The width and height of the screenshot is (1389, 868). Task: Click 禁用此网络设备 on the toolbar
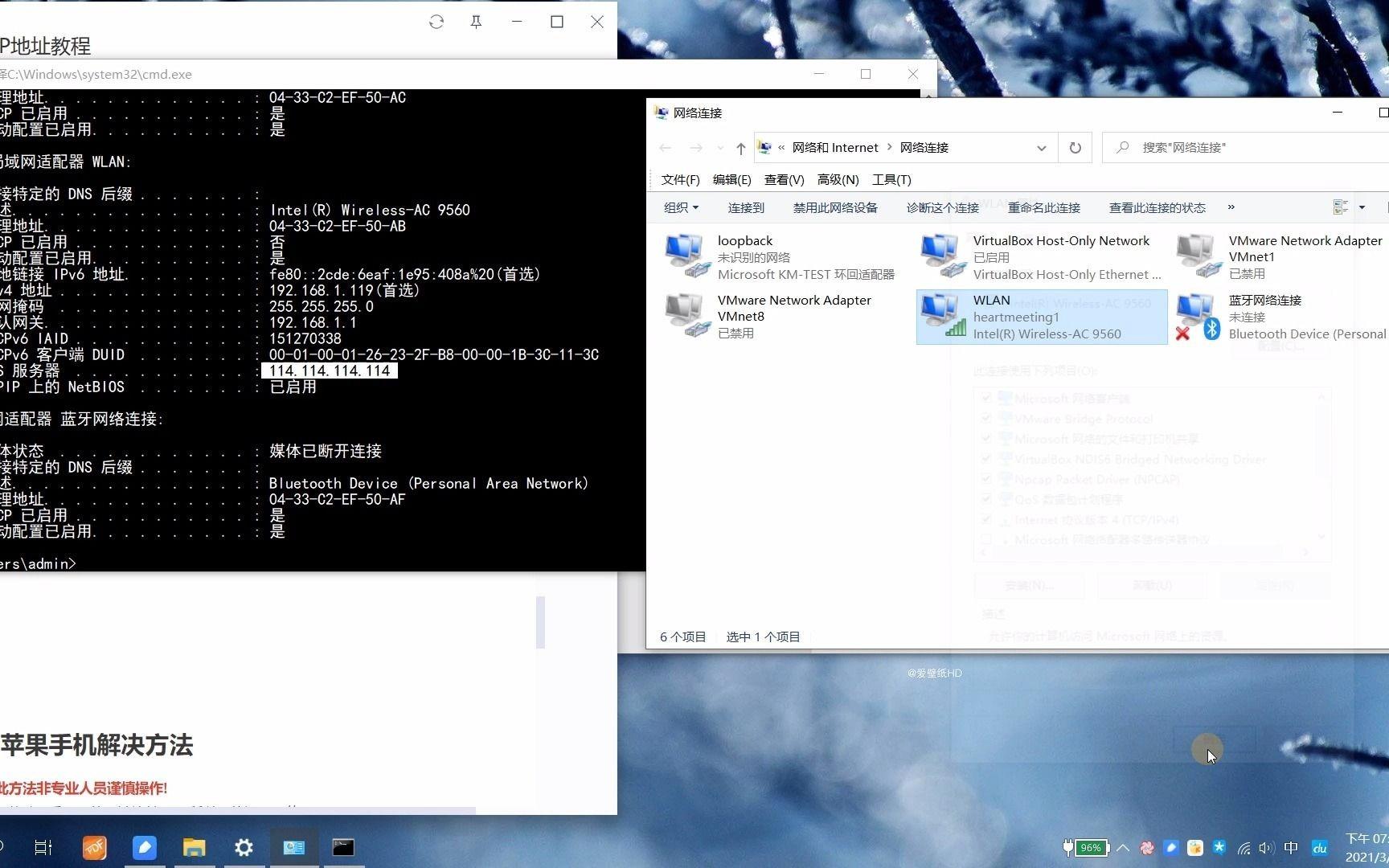point(834,207)
